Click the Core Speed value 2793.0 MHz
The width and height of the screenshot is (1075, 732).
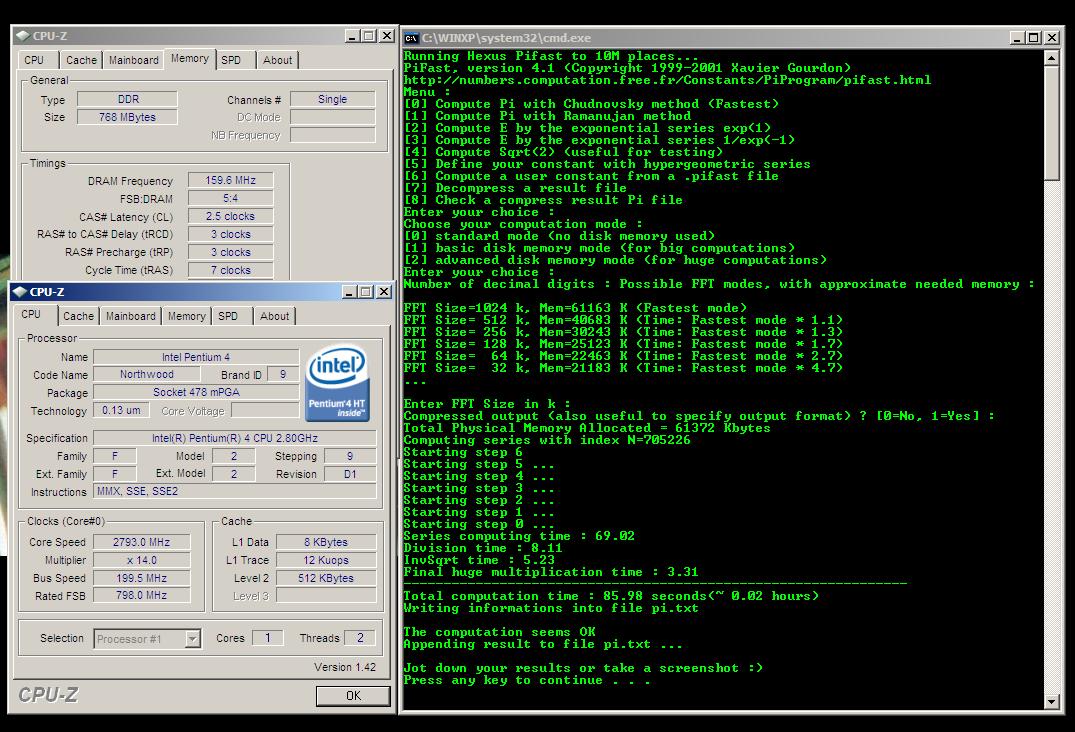click(141, 542)
